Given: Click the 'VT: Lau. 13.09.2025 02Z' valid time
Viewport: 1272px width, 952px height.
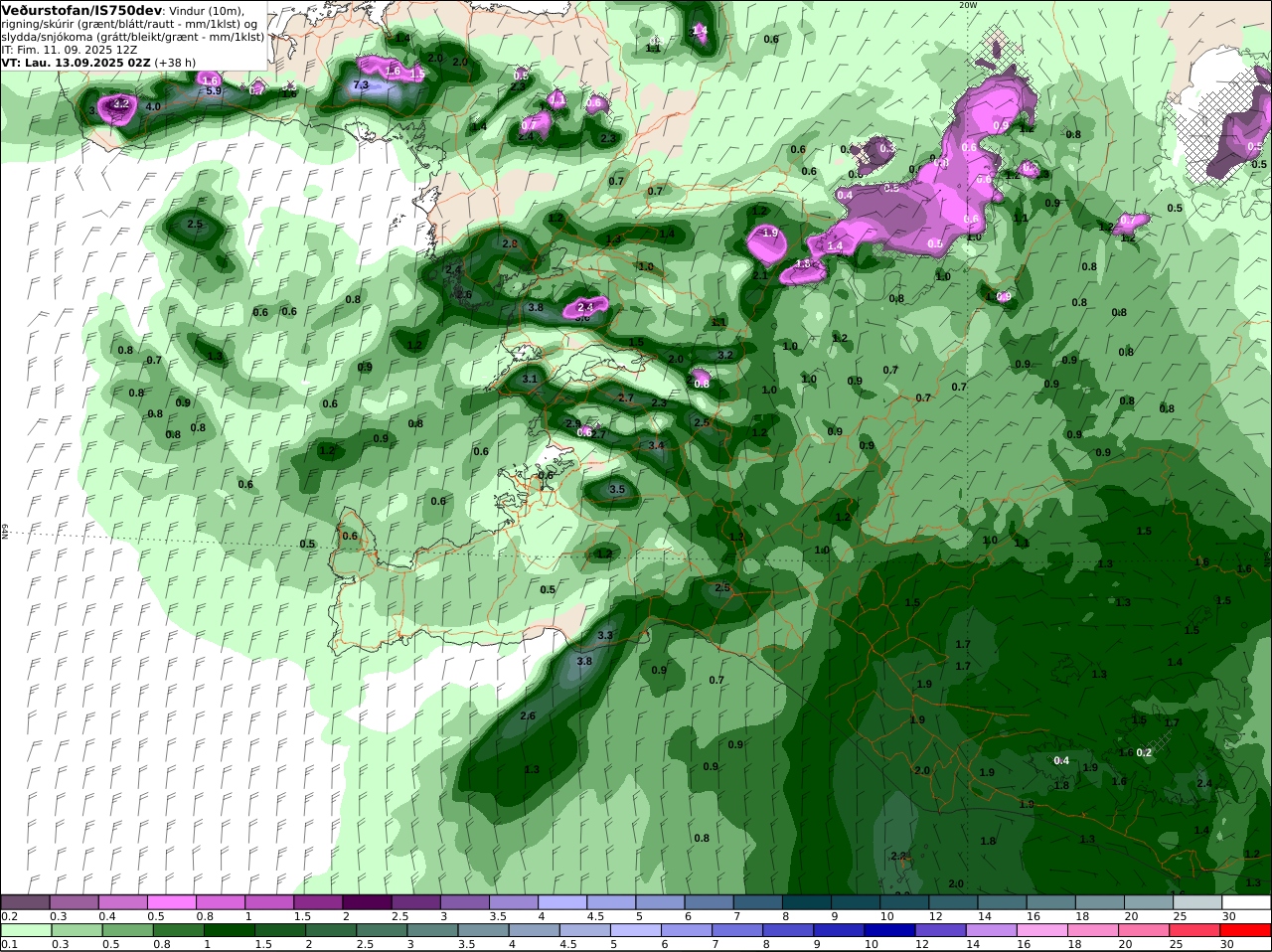Looking at the screenshot, I should click(x=76, y=63).
